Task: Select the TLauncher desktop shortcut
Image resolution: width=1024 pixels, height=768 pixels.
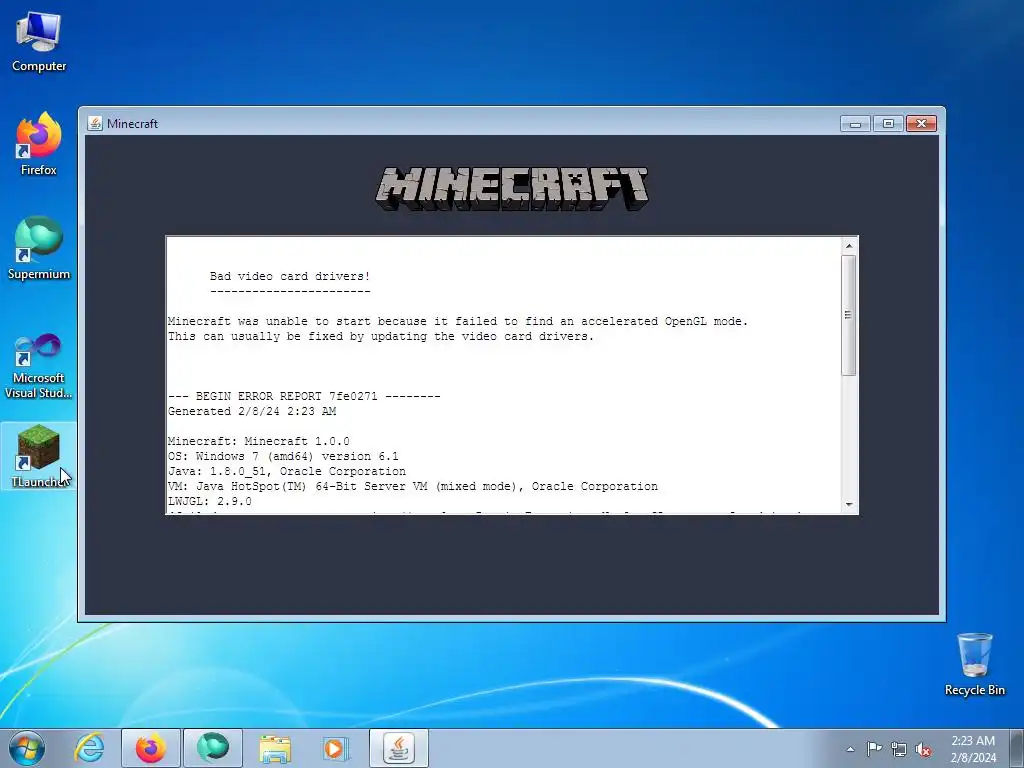Action: click(x=39, y=456)
